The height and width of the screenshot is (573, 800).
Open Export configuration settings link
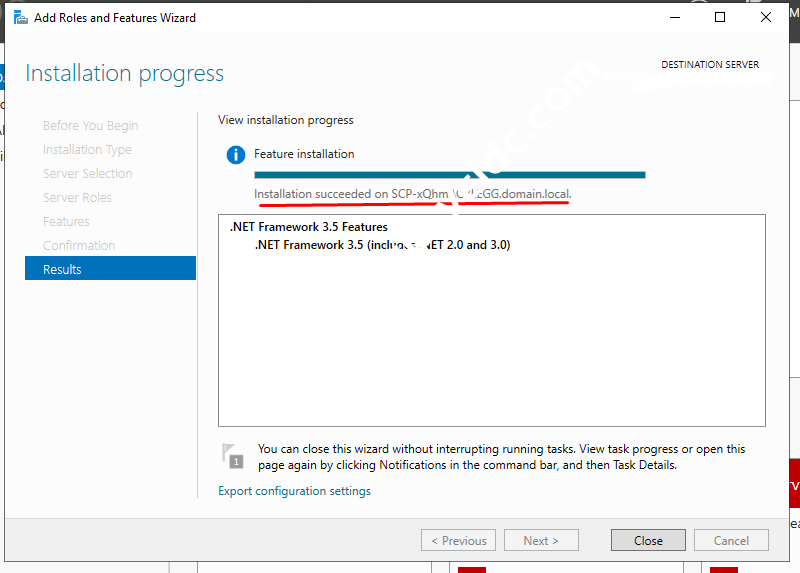tap(294, 491)
